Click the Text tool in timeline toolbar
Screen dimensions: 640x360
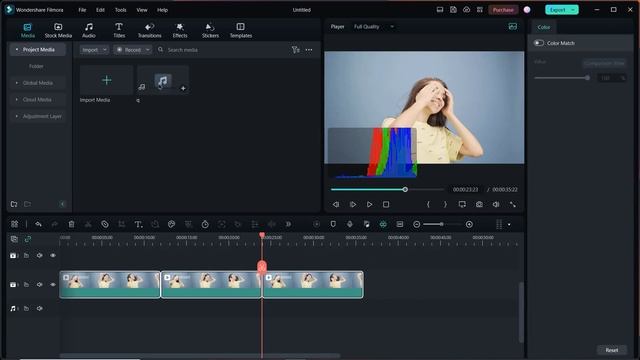click(x=138, y=224)
